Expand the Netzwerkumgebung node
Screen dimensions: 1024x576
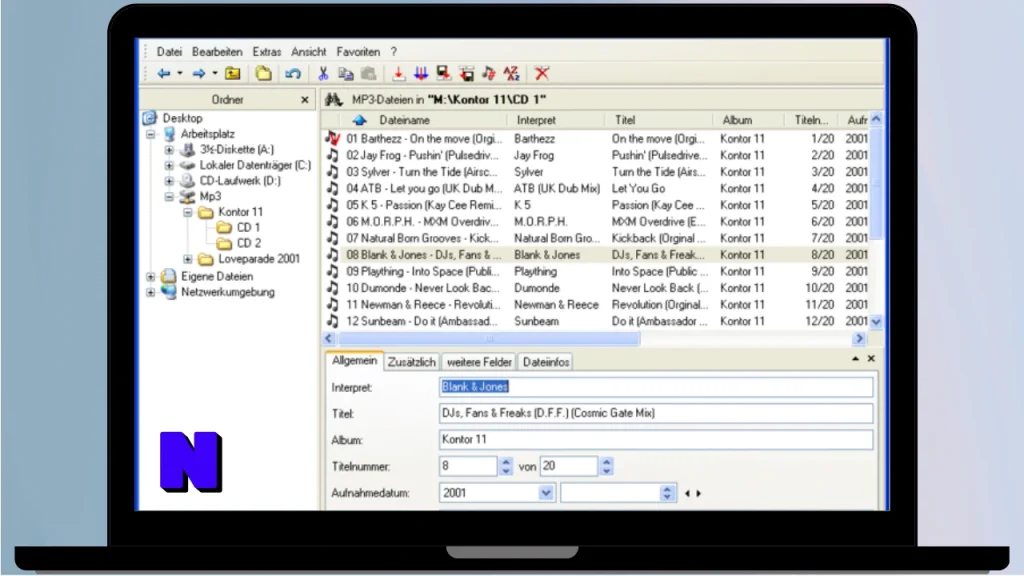pyautogui.click(x=151, y=293)
